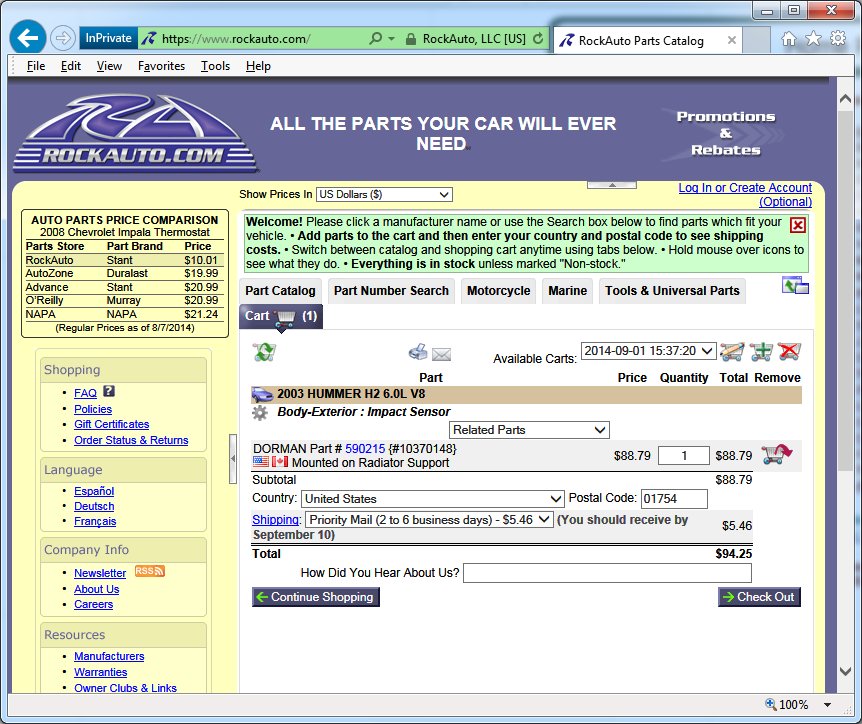Collapse the header using the up arrow handle
The height and width of the screenshot is (724, 862).
pos(612,185)
